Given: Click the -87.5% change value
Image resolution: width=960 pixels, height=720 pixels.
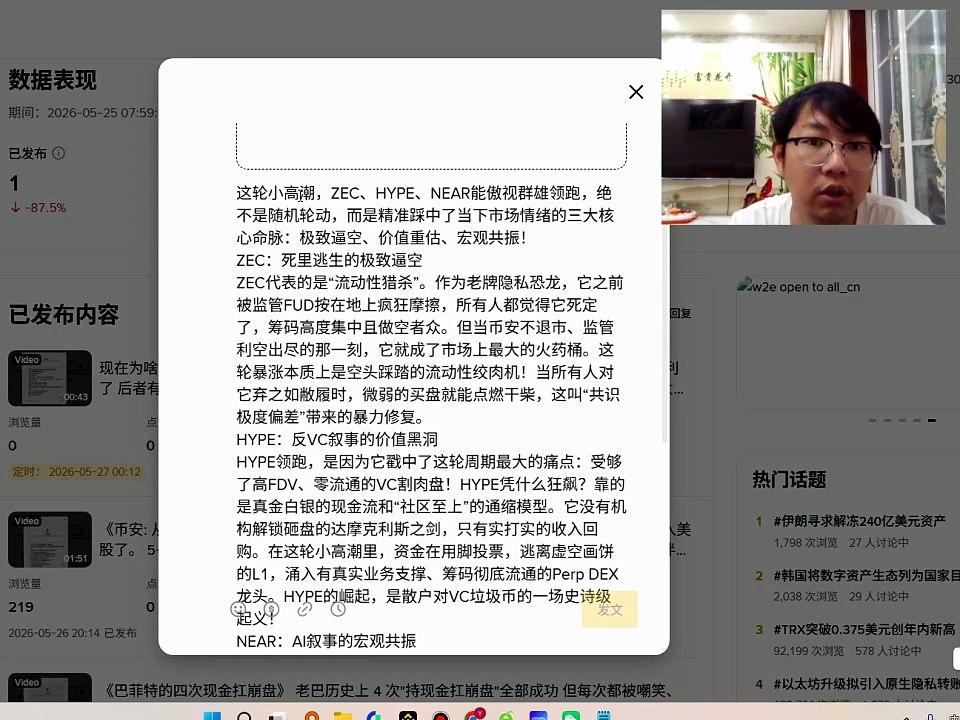Looking at the screenshot, I should [45, 208].
